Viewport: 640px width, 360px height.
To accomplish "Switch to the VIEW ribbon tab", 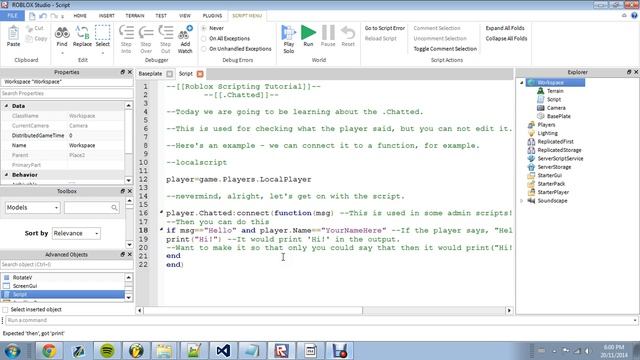I will pyautogui.click(x=185, y=16).
